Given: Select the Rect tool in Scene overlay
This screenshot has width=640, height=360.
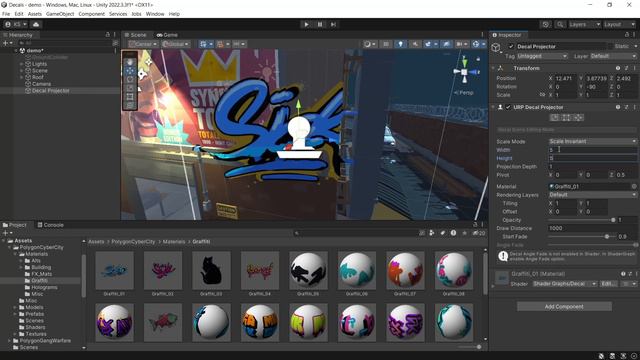Looking at the screenshot, I should coord(130,96).
